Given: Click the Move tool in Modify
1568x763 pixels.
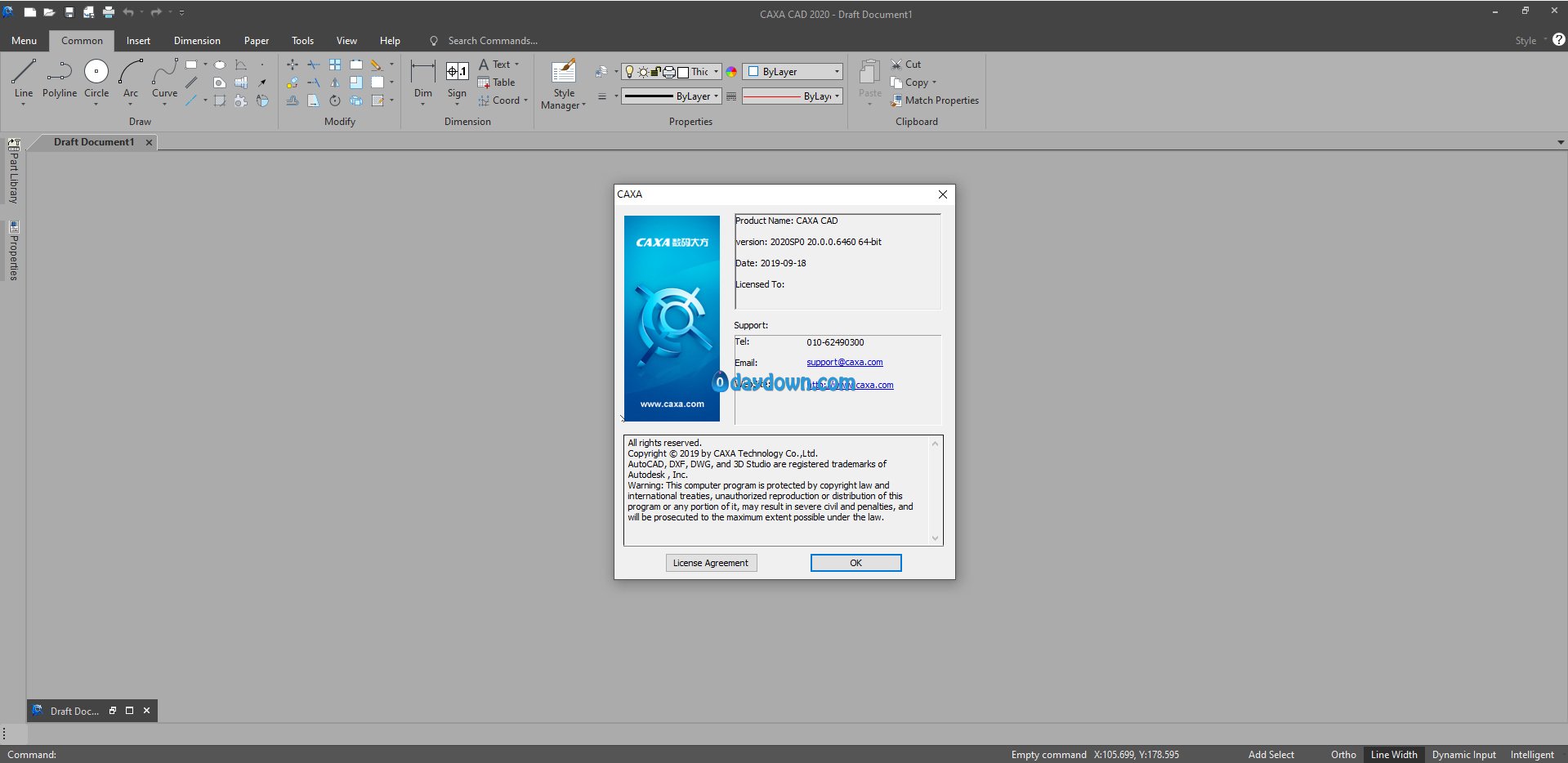Looking at the screenshot, I should 293,64.
